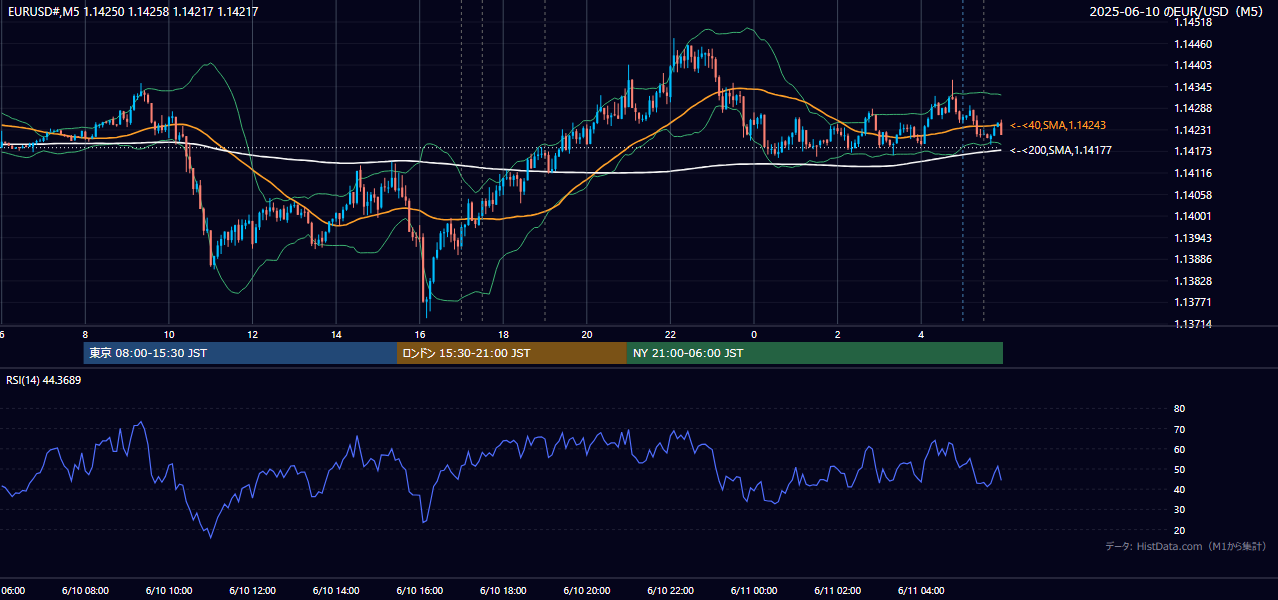Click hour label 10 under the price chart
The height and width of the screenshot is (600, 1278).
click(x=169, y=334)
